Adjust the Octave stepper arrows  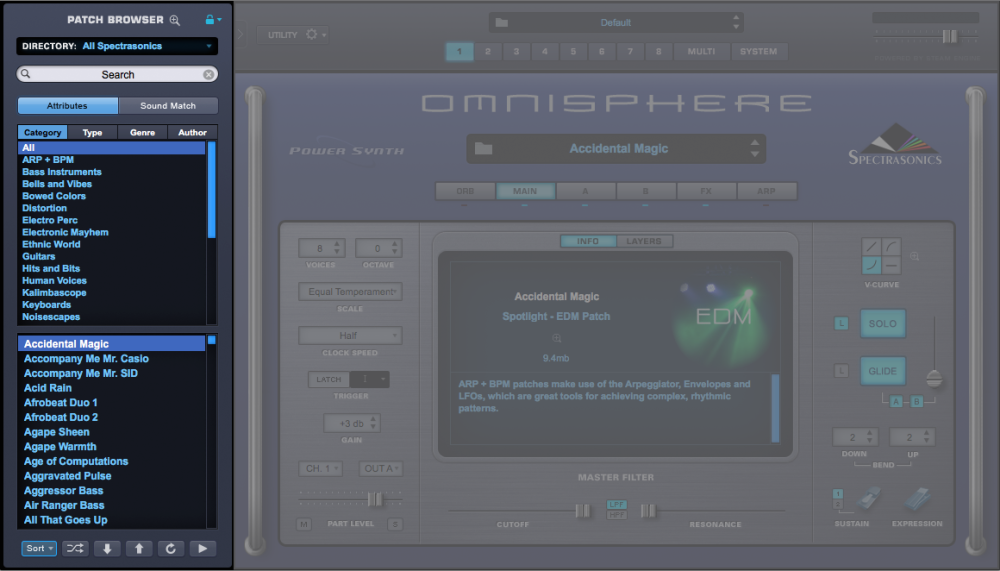[x=395, y=248]
